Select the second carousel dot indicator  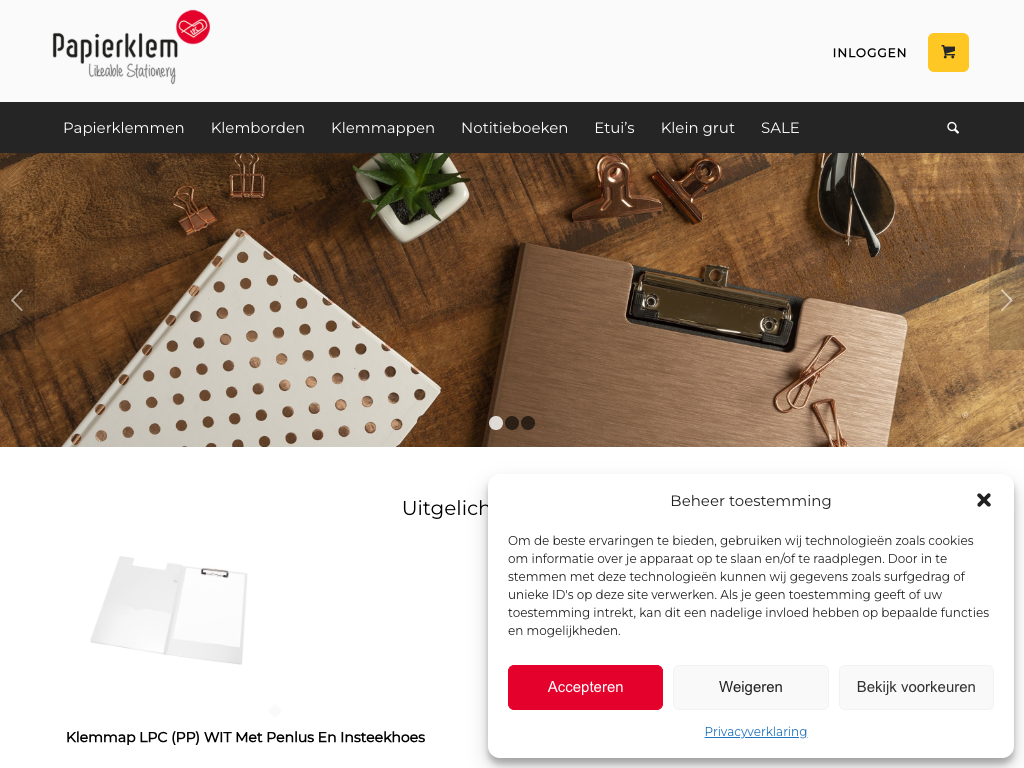tap(512, 423)
